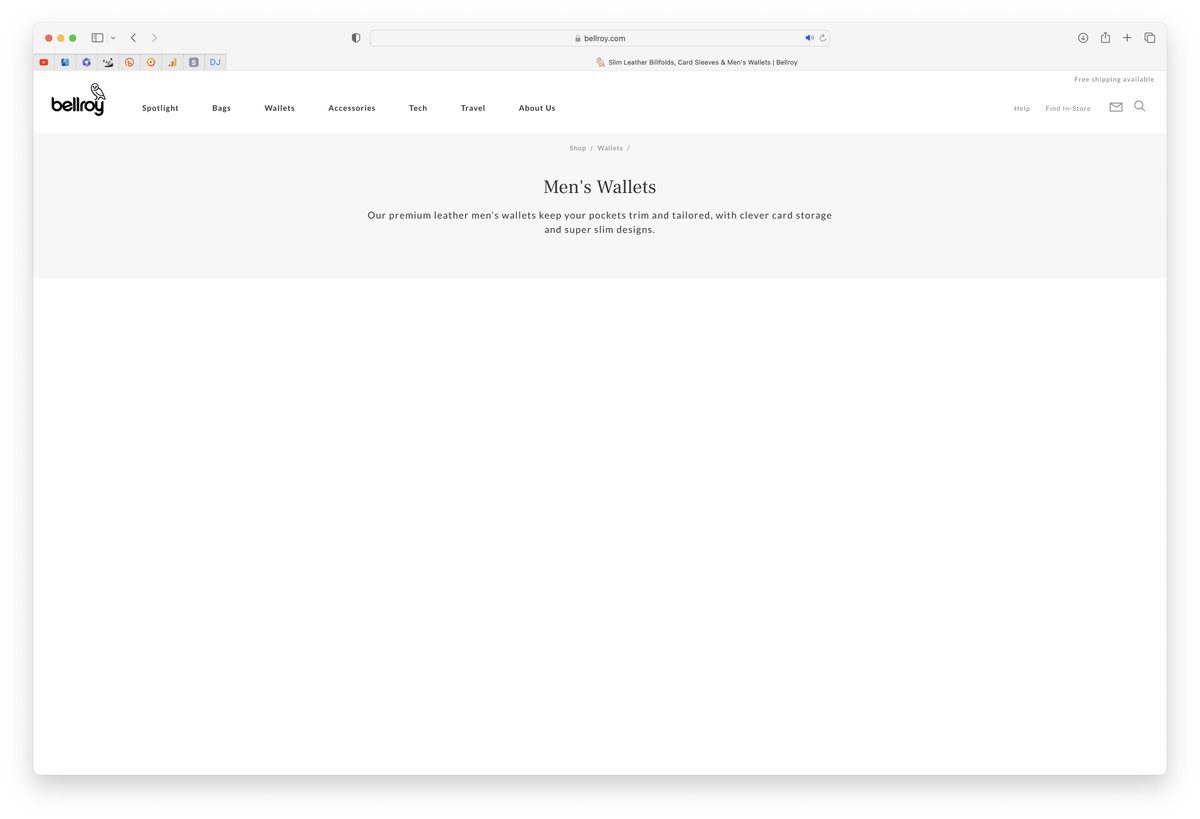Click the Shop breadcrumb link
The height and width of the screenshot is (819, 1200).
(x=578, y=148)
